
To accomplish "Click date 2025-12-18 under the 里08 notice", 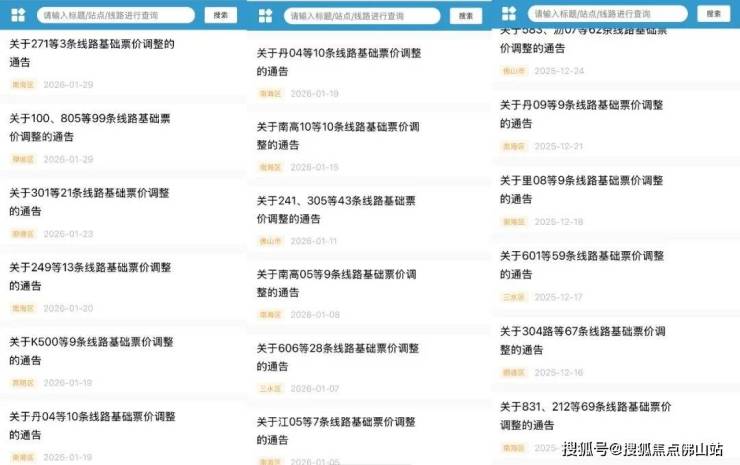I will 559,222.
